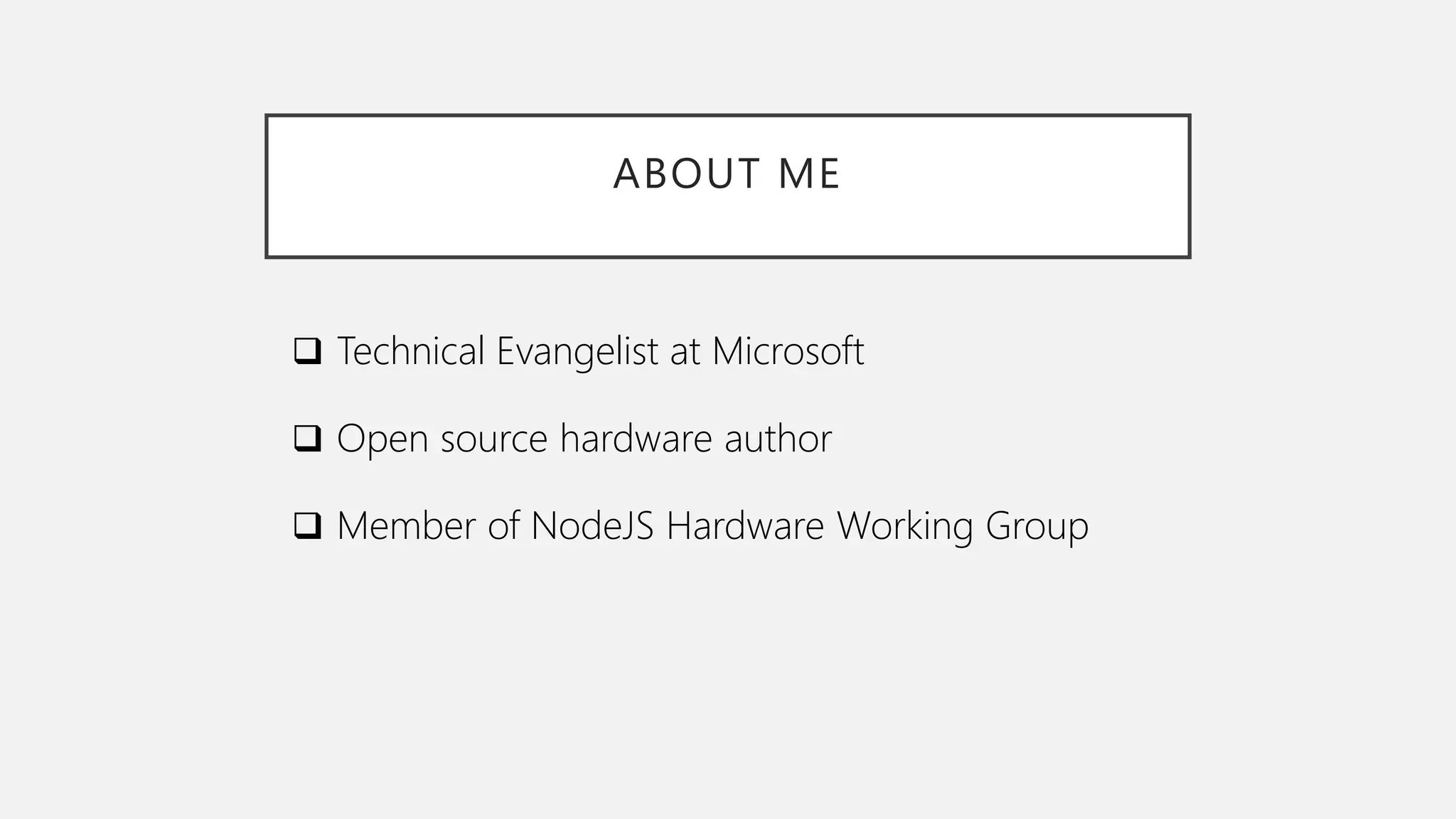1456x819 pixels.
Task: Place cursor on the word at before Microsoft
Action: [685, 353]
